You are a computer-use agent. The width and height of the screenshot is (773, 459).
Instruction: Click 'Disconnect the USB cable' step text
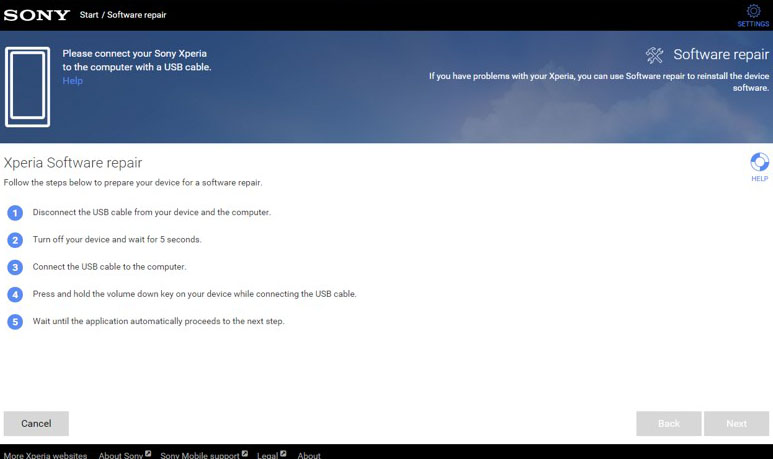[x=152, y=212]
